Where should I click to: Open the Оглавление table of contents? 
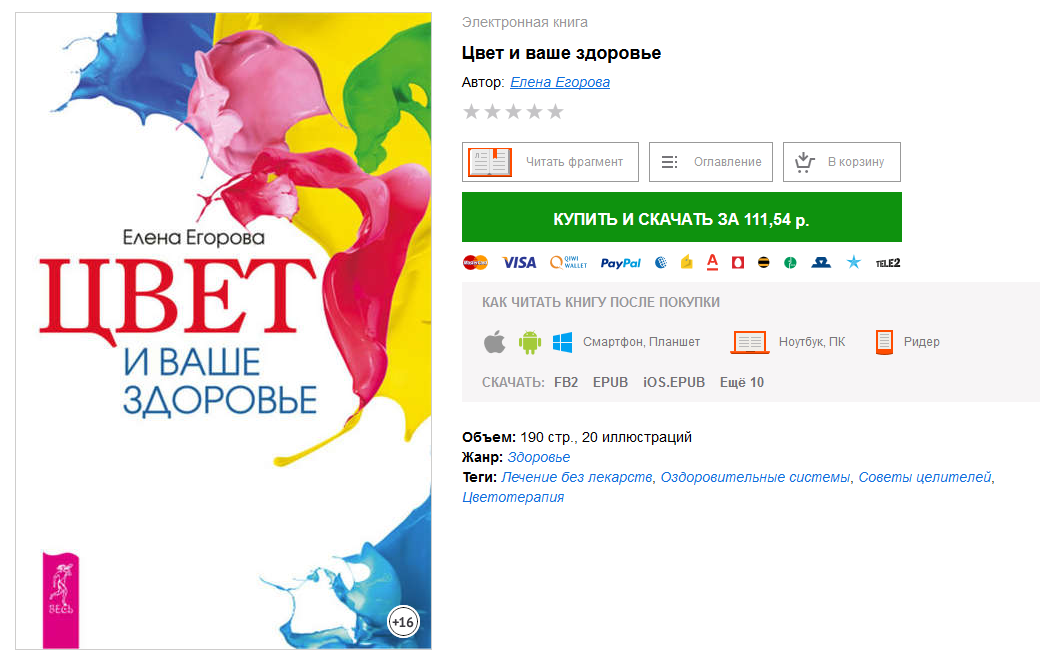click(710, 162)
